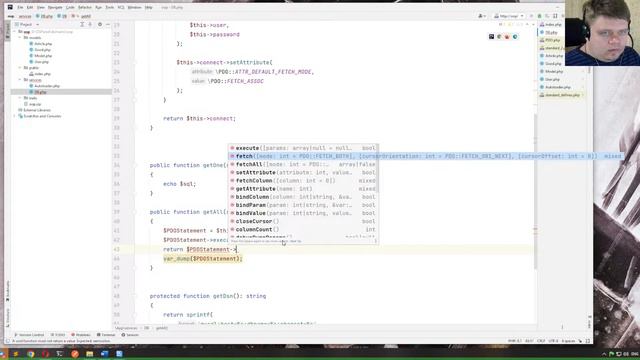Choose bindValue in the autocomplete popup
The width and height of the screenshot is (640, 360).
tap(303, 213)
